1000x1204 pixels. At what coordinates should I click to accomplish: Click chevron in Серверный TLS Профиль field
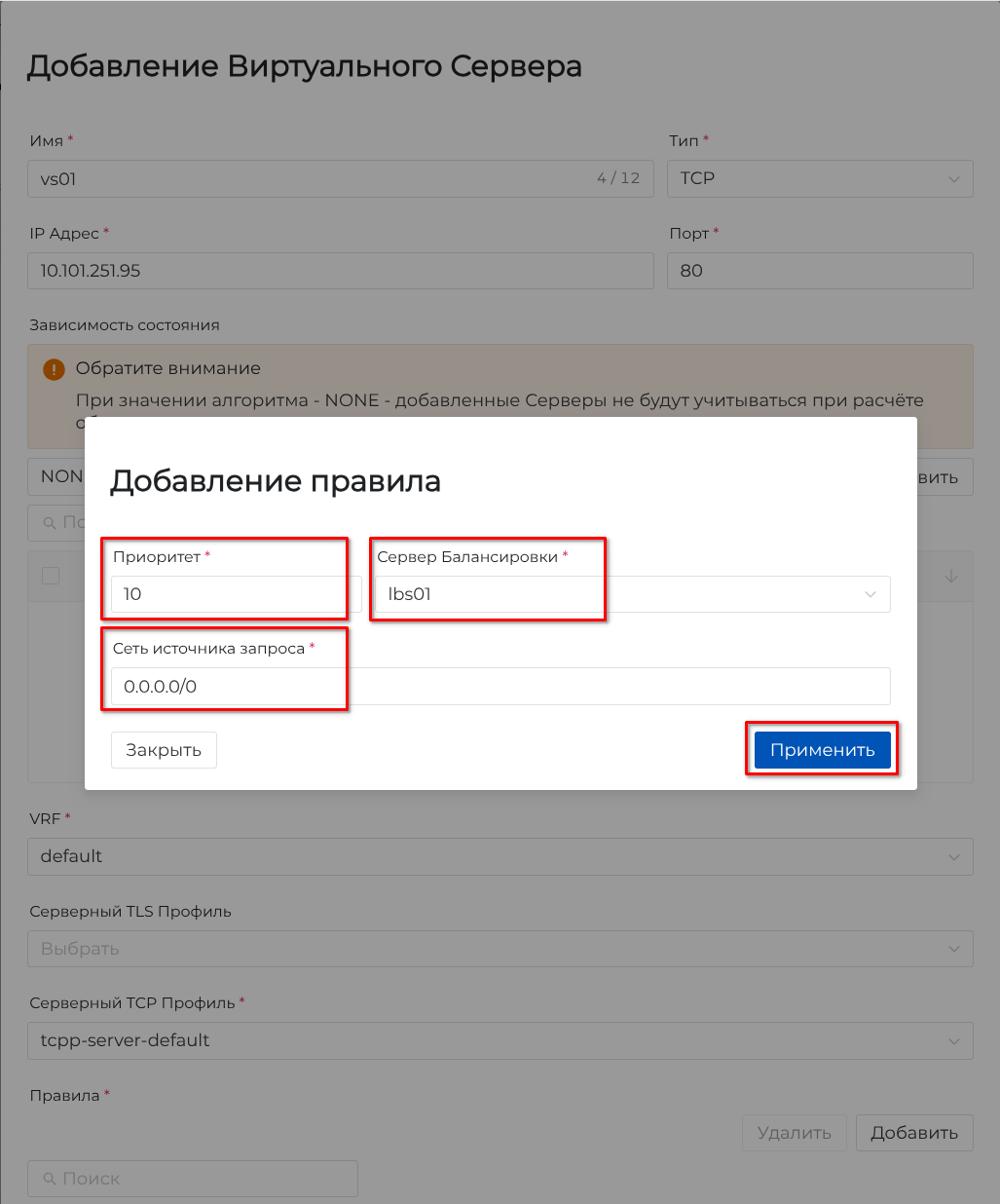953,950
